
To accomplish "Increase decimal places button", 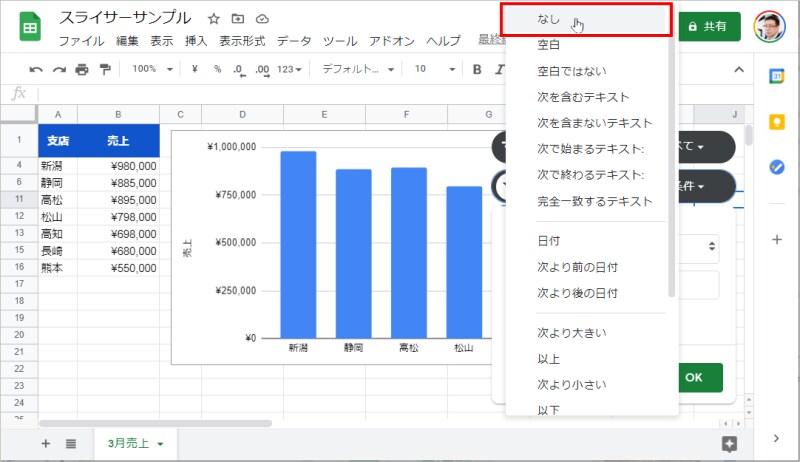I will (262, 70).
